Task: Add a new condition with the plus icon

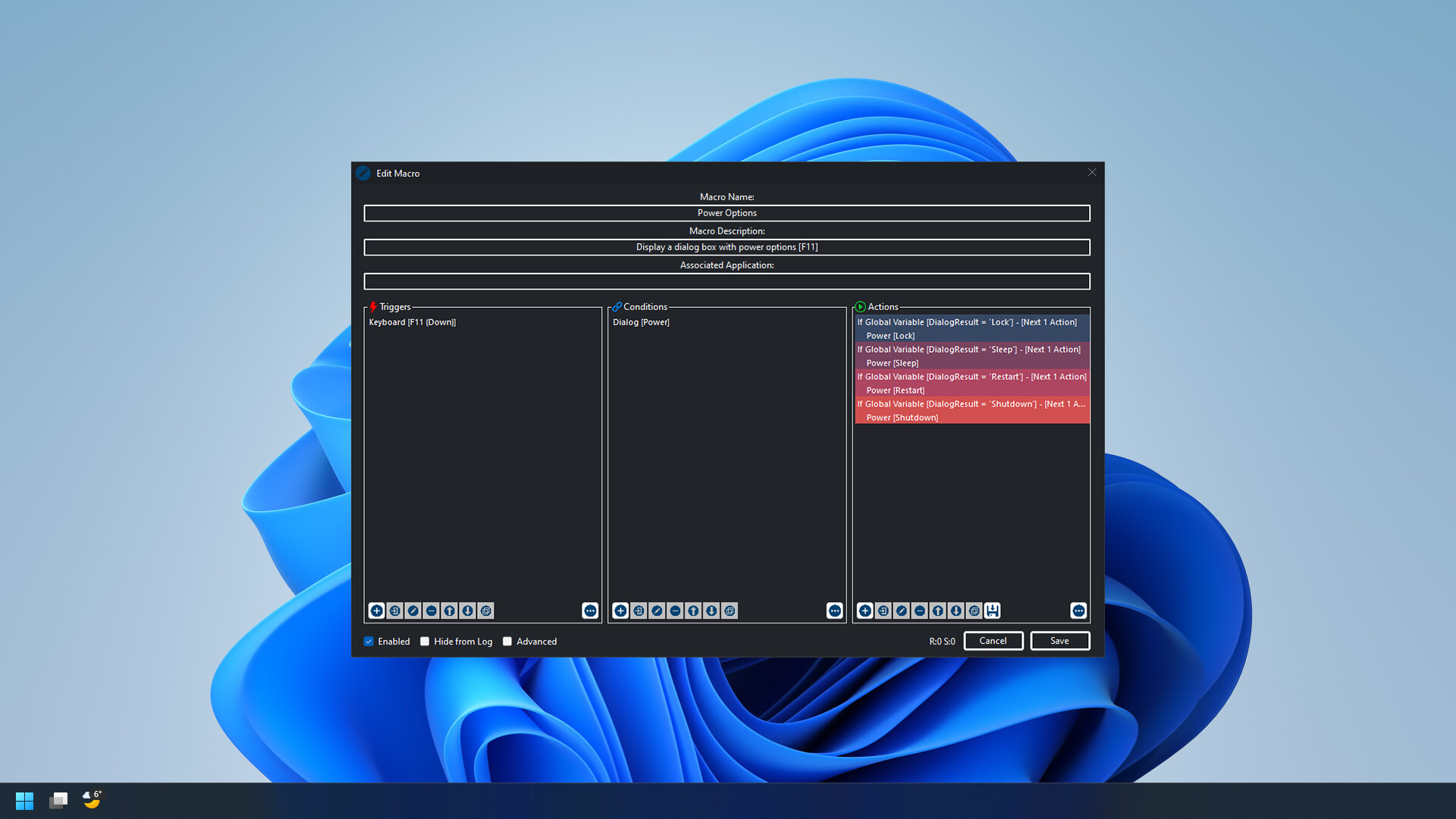Action: click(x=620, y=610)
